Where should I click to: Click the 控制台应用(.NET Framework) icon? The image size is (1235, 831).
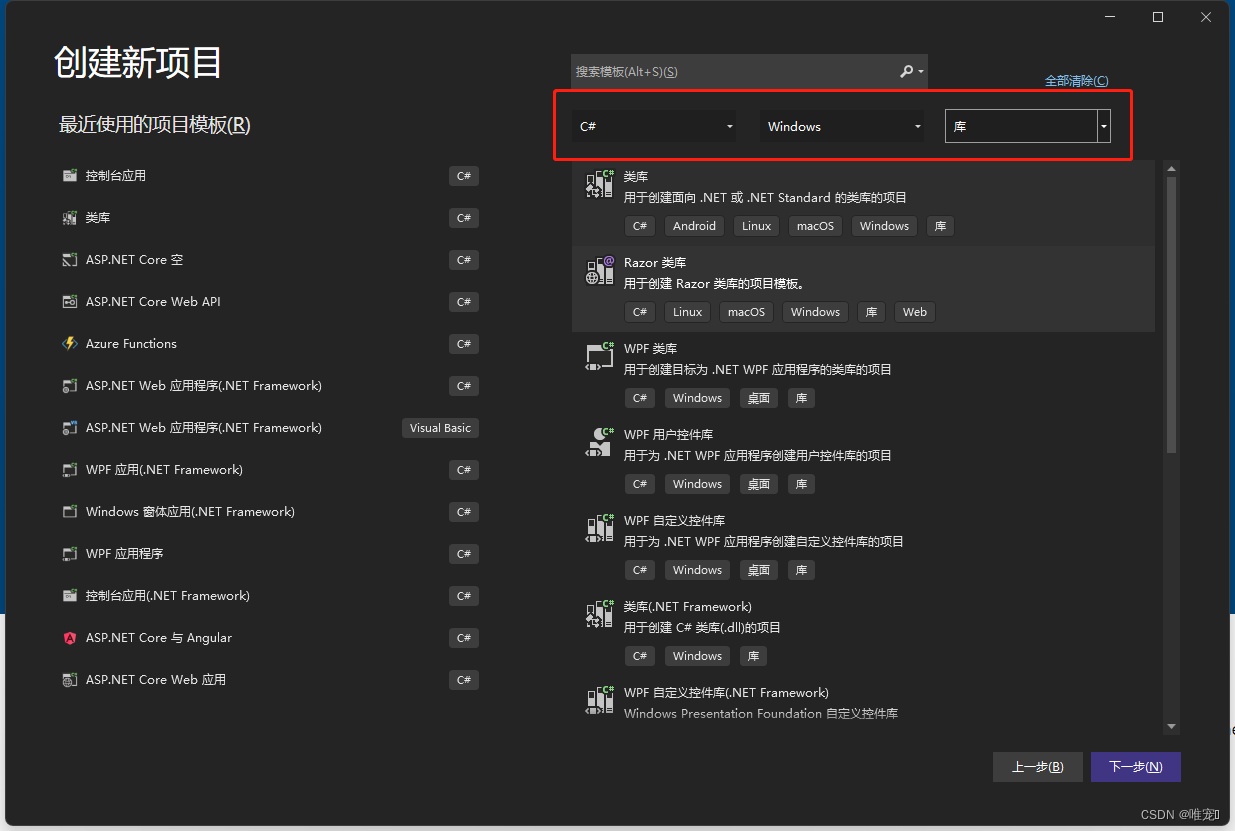pos(70,596)
